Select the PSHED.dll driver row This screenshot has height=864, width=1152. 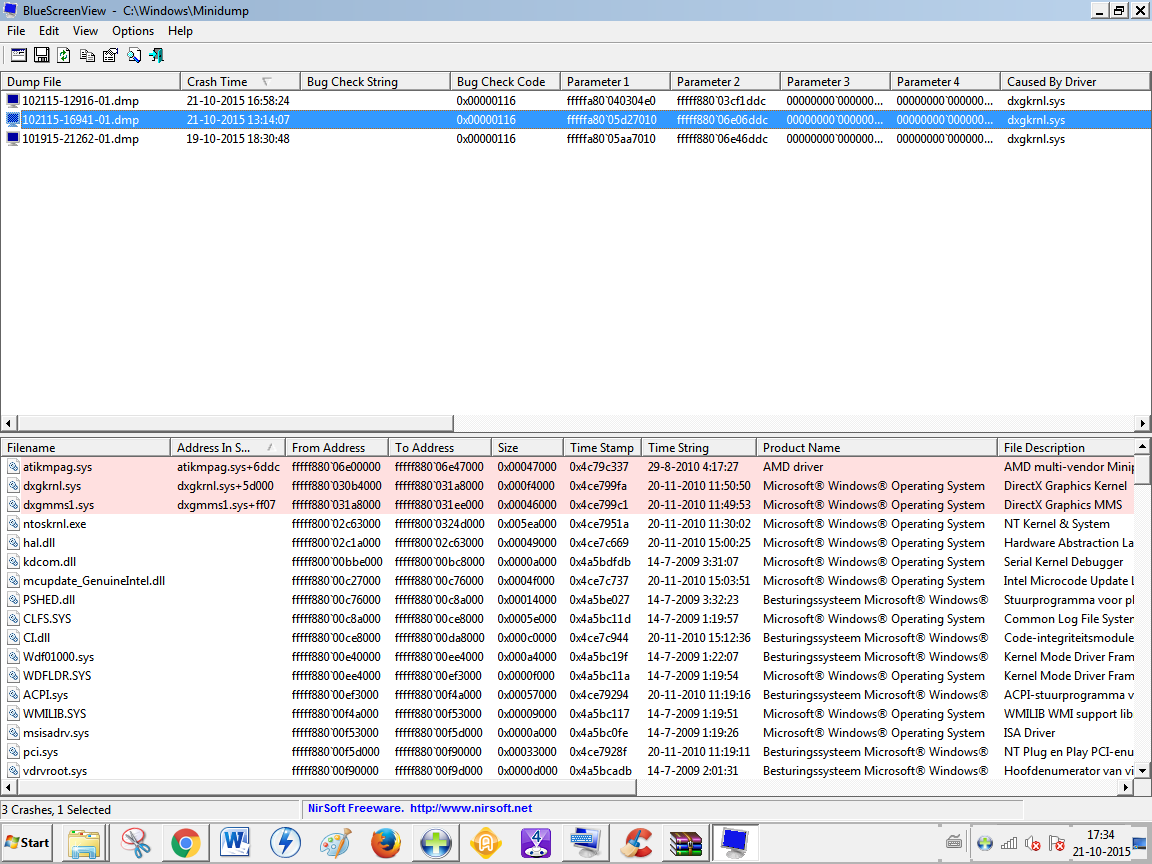coord(567,600)
